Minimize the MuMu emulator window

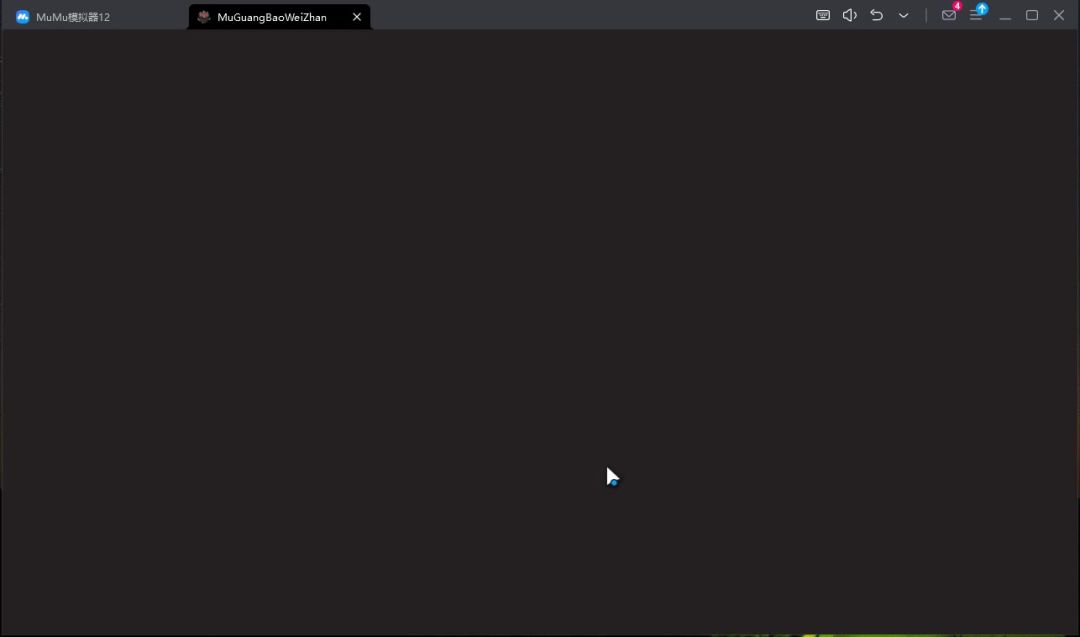(1005, 16)
